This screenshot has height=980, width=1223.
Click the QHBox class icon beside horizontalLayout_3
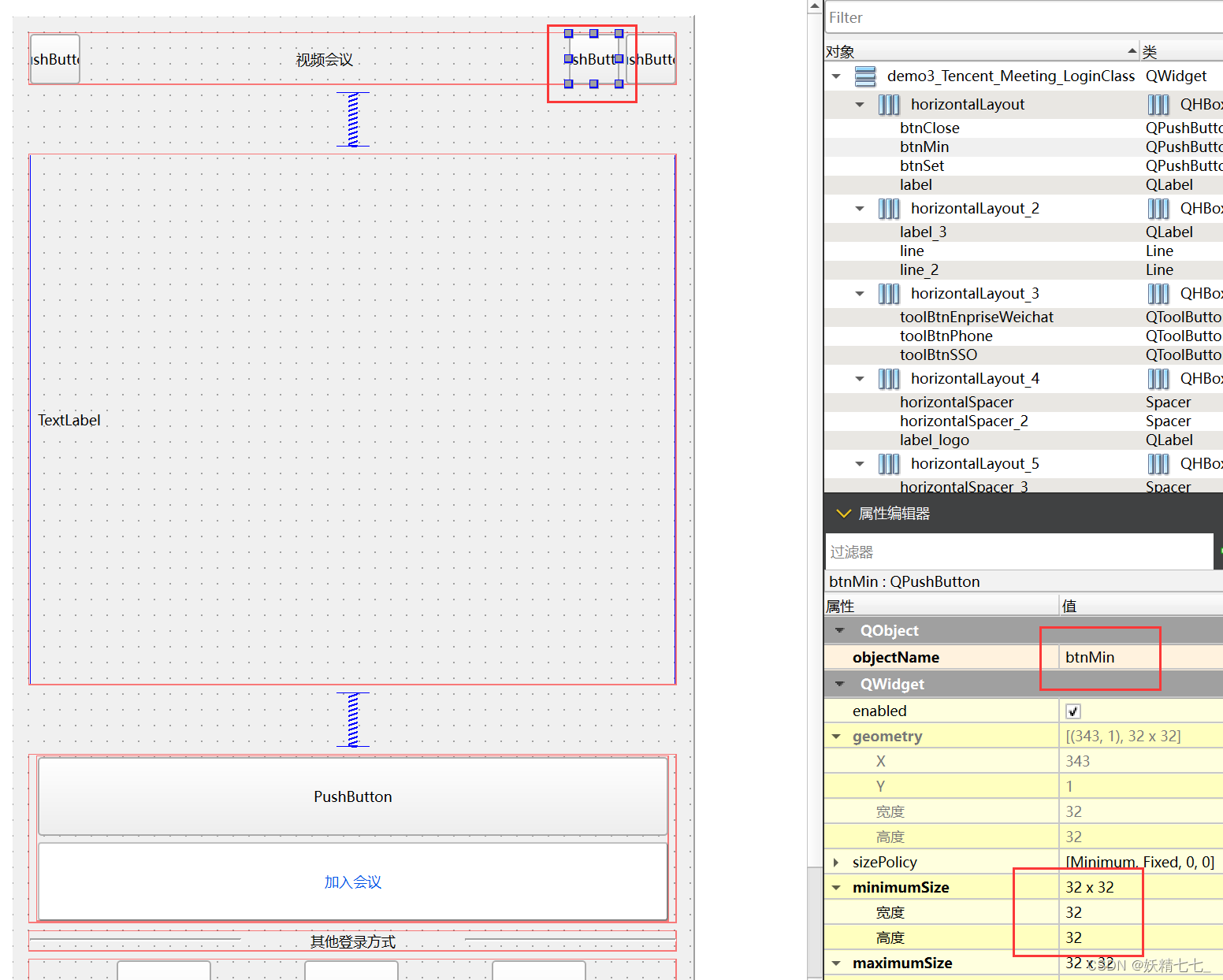(x=1158, y=294)
